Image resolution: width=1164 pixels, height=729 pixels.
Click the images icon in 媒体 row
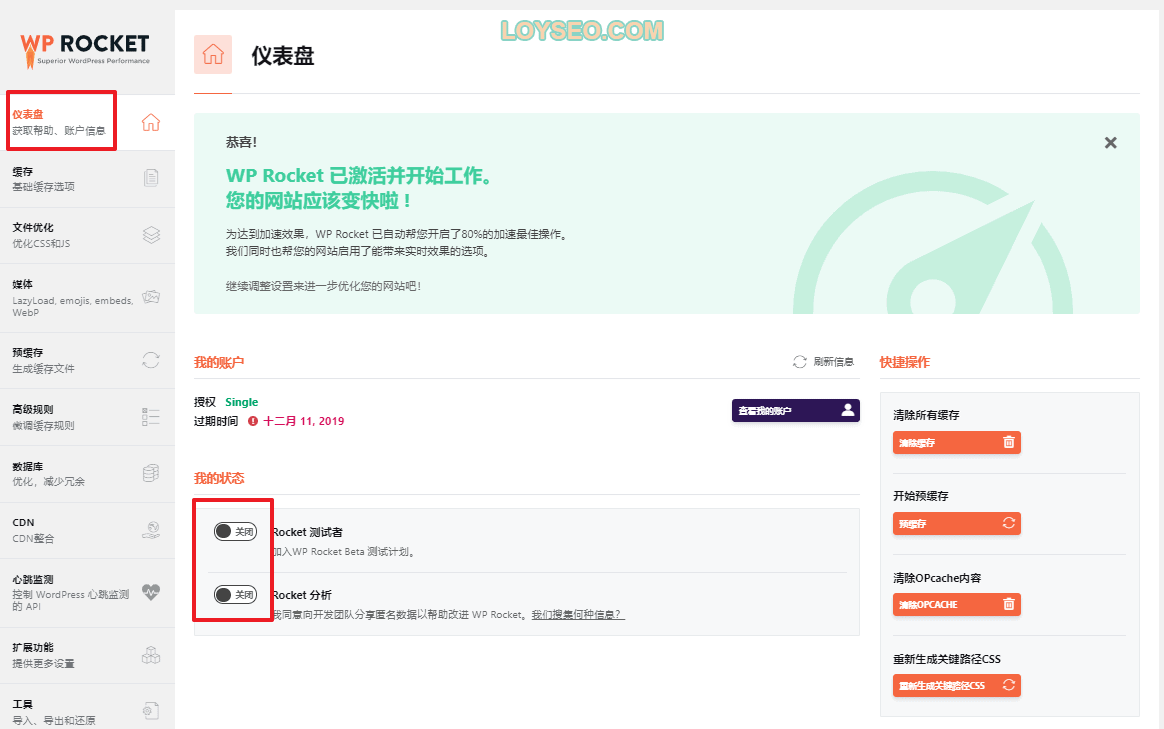coord(151,297)
